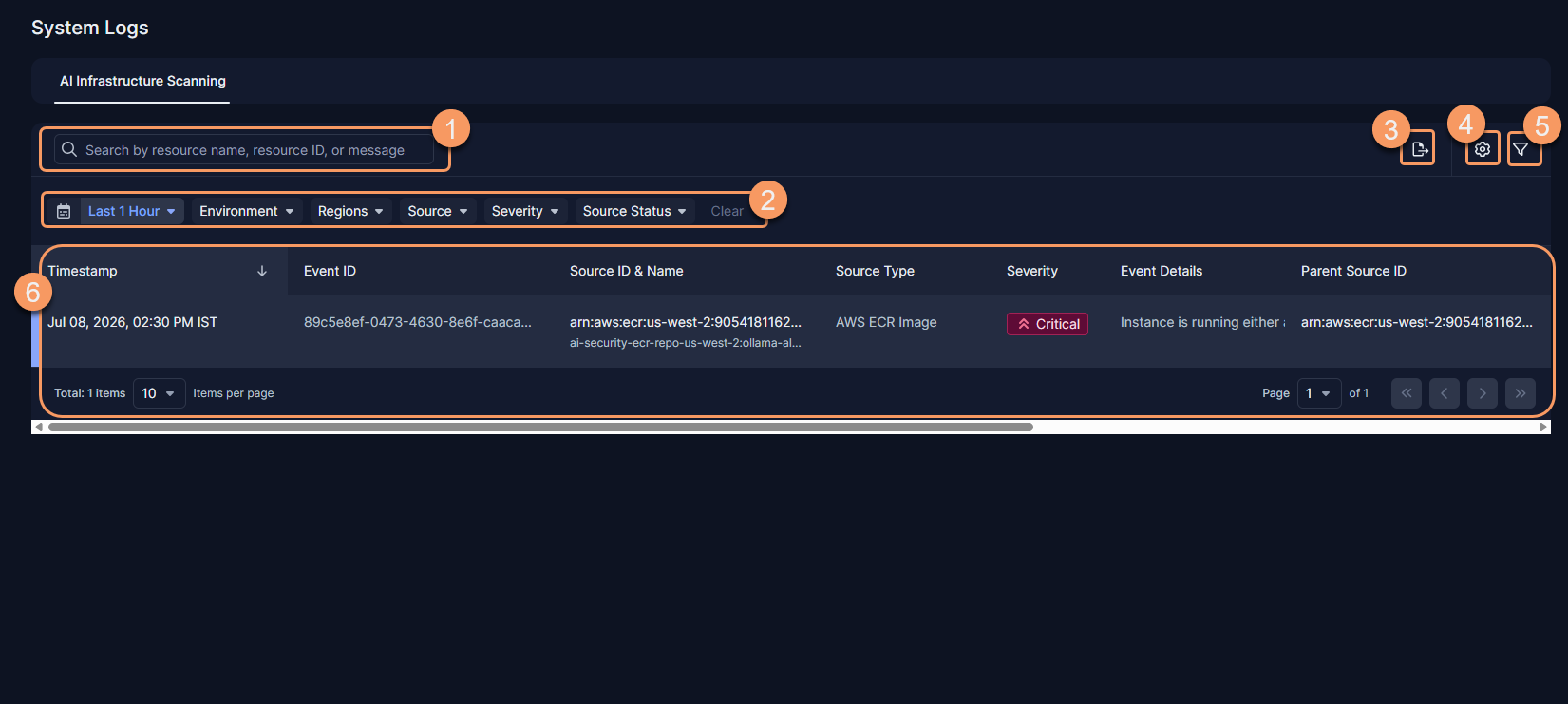Click the horizontal scrollbar thumb
The width and height of the screenshot is (1568, 704).
540,428
